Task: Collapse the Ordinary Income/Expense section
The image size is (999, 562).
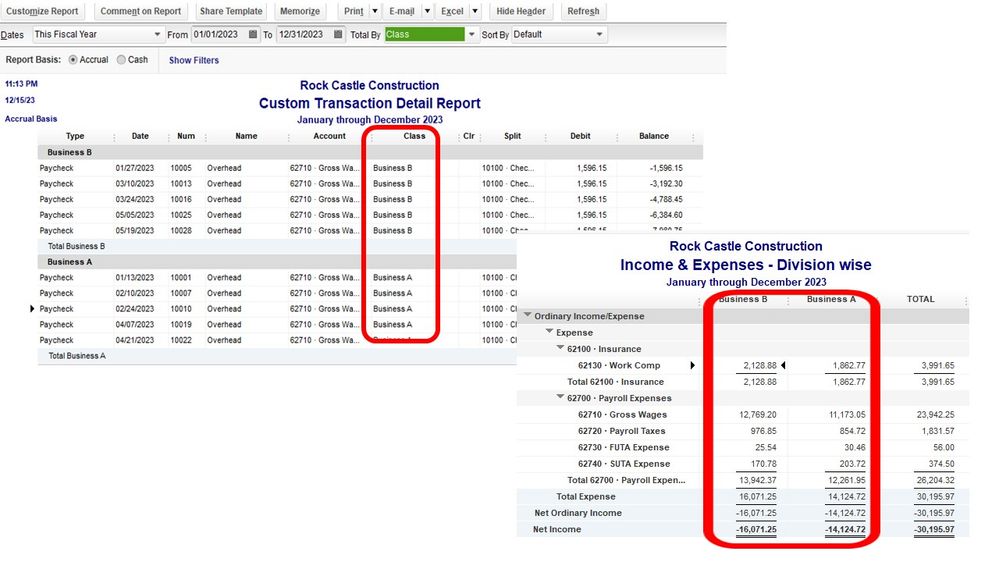Action: point(528,315)
